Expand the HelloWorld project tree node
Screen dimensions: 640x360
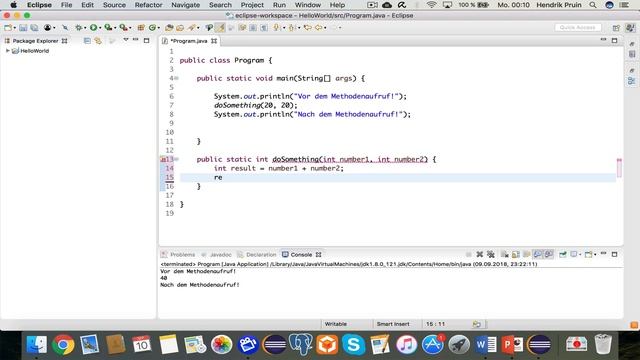(7, 51)
